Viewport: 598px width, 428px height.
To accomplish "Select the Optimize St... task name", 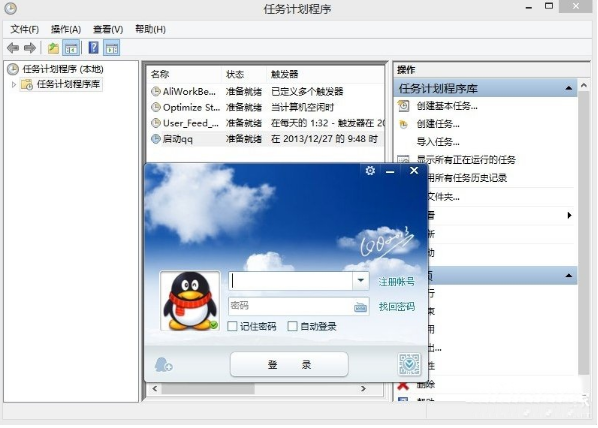I will (x=191, y=108).
